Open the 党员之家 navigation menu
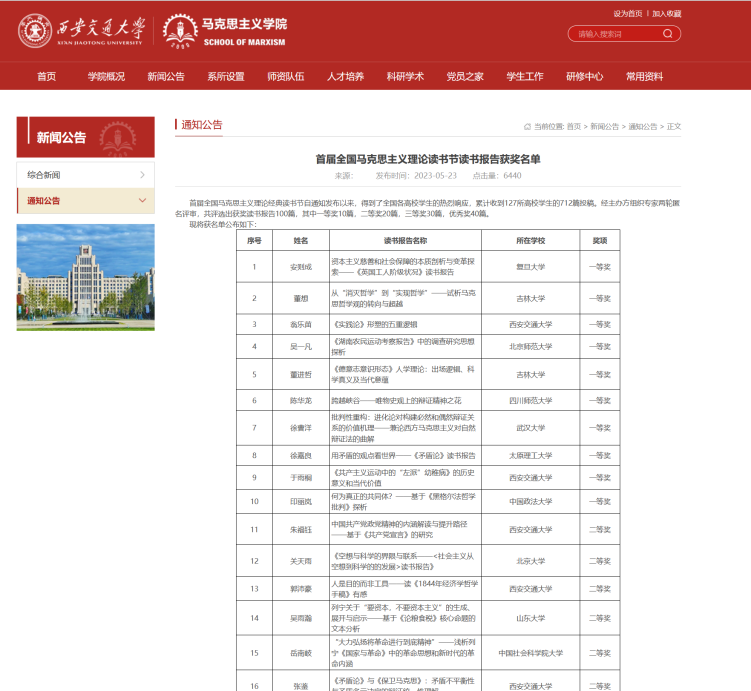 click(x=465, y=76)
